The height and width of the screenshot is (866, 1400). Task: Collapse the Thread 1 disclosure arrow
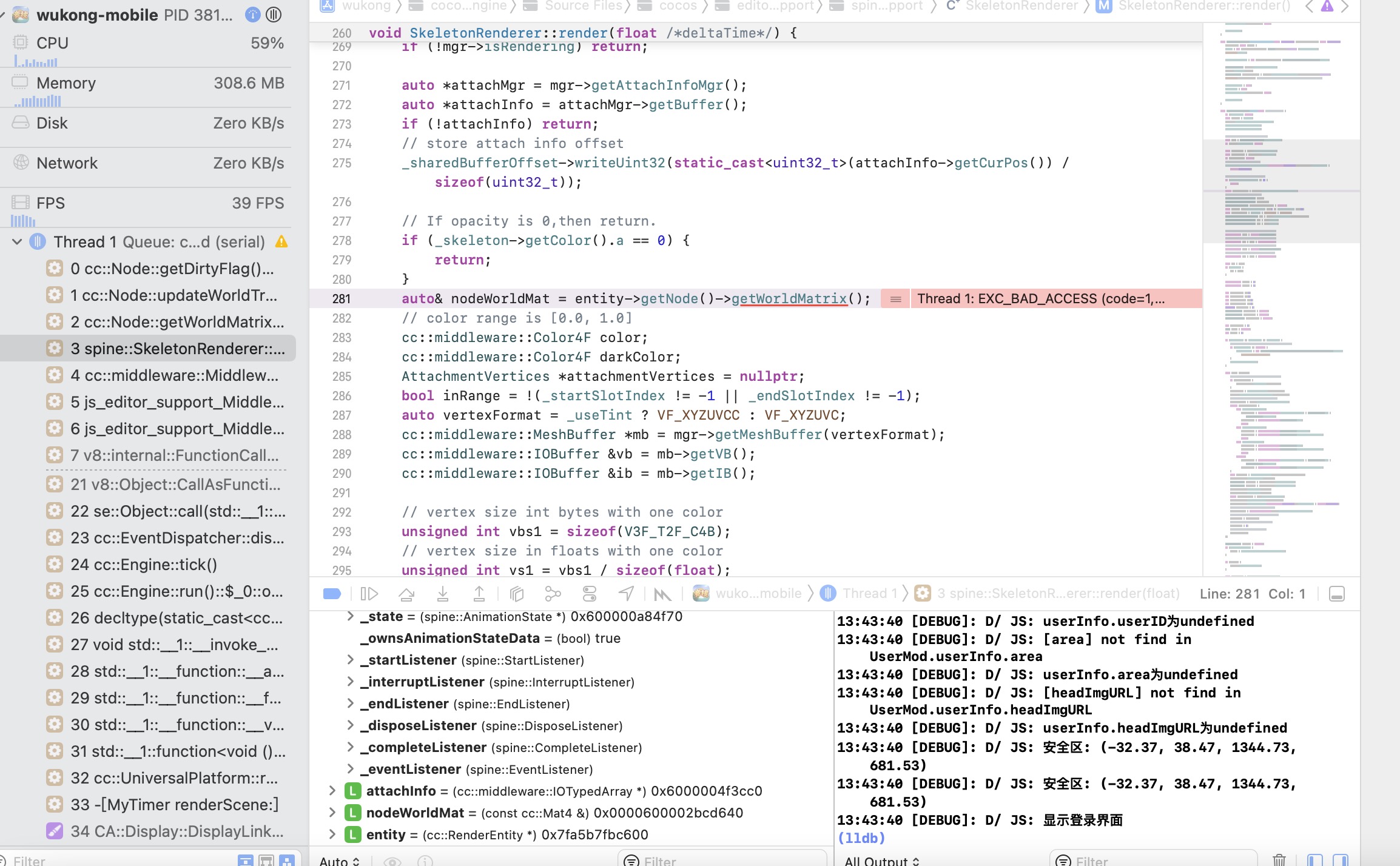coord(17,242)
